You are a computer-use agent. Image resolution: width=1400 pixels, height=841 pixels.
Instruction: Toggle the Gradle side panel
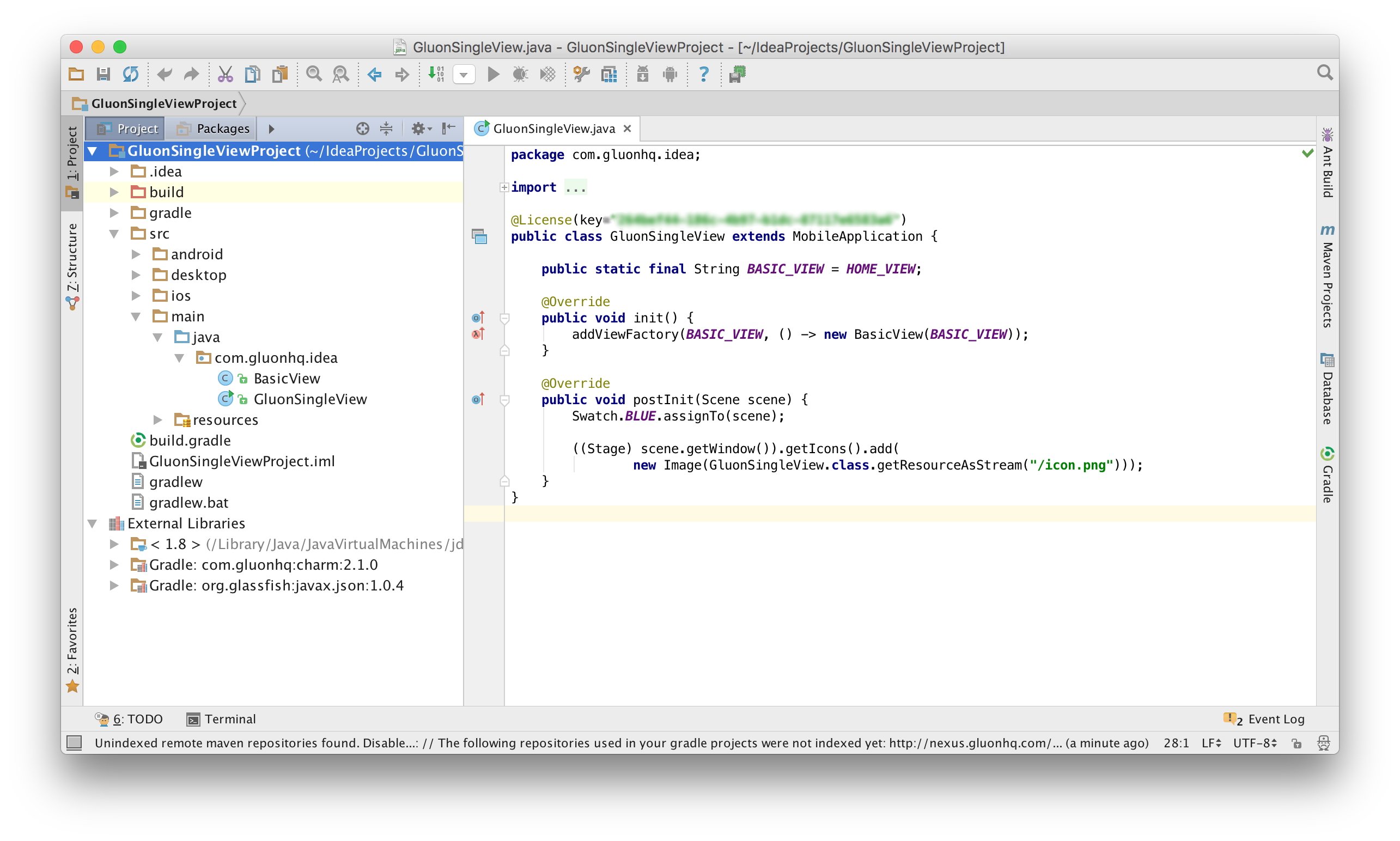(1328, 476)
